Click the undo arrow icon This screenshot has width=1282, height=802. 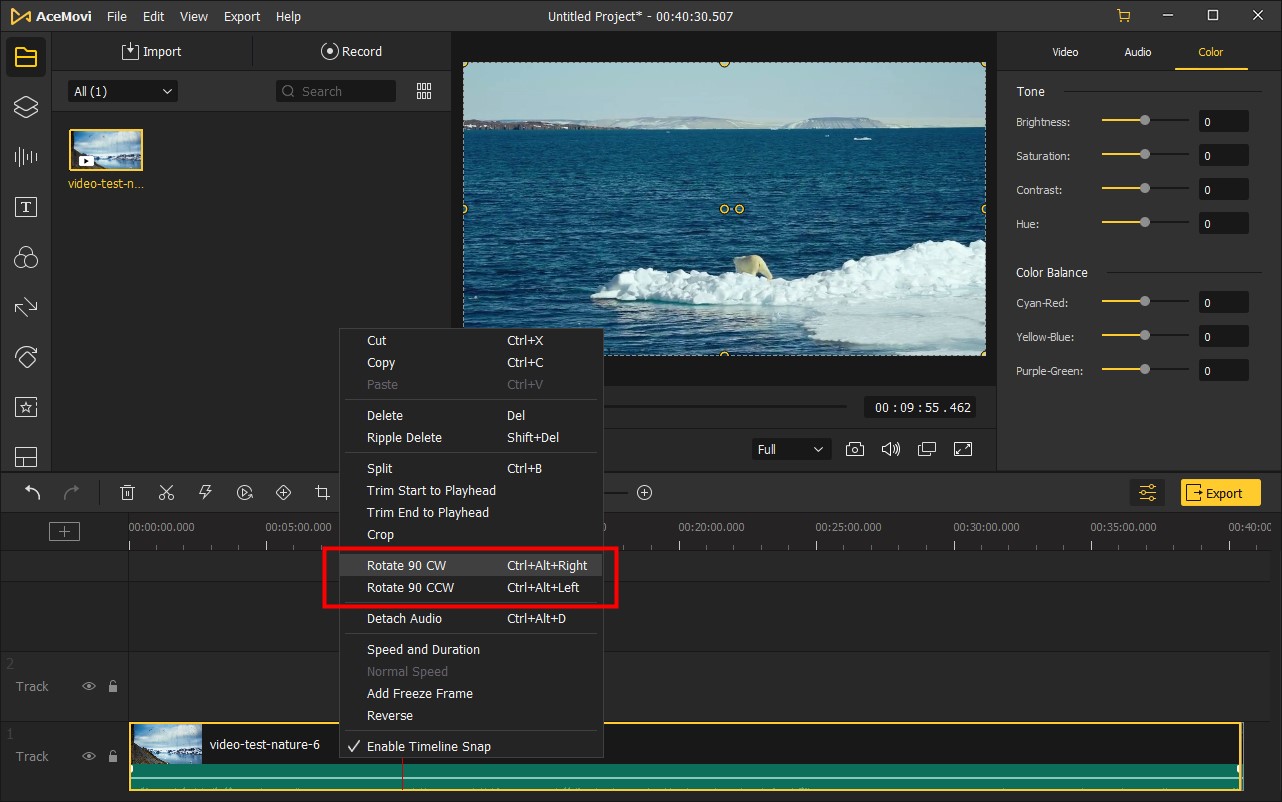click(x=33, y=492)
